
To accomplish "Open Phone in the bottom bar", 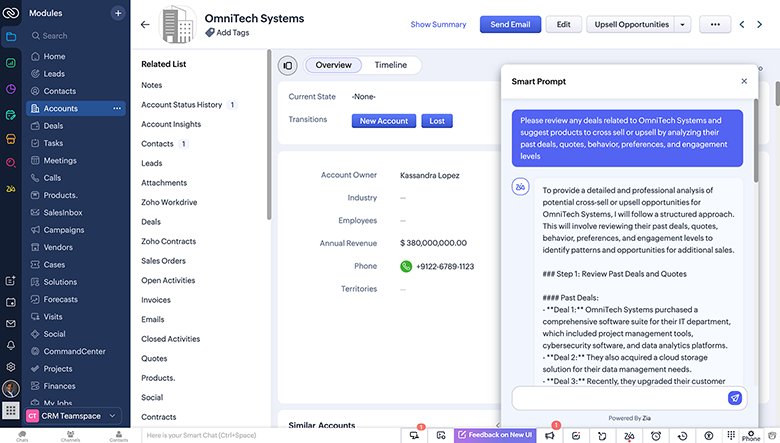I will point(751,436).
